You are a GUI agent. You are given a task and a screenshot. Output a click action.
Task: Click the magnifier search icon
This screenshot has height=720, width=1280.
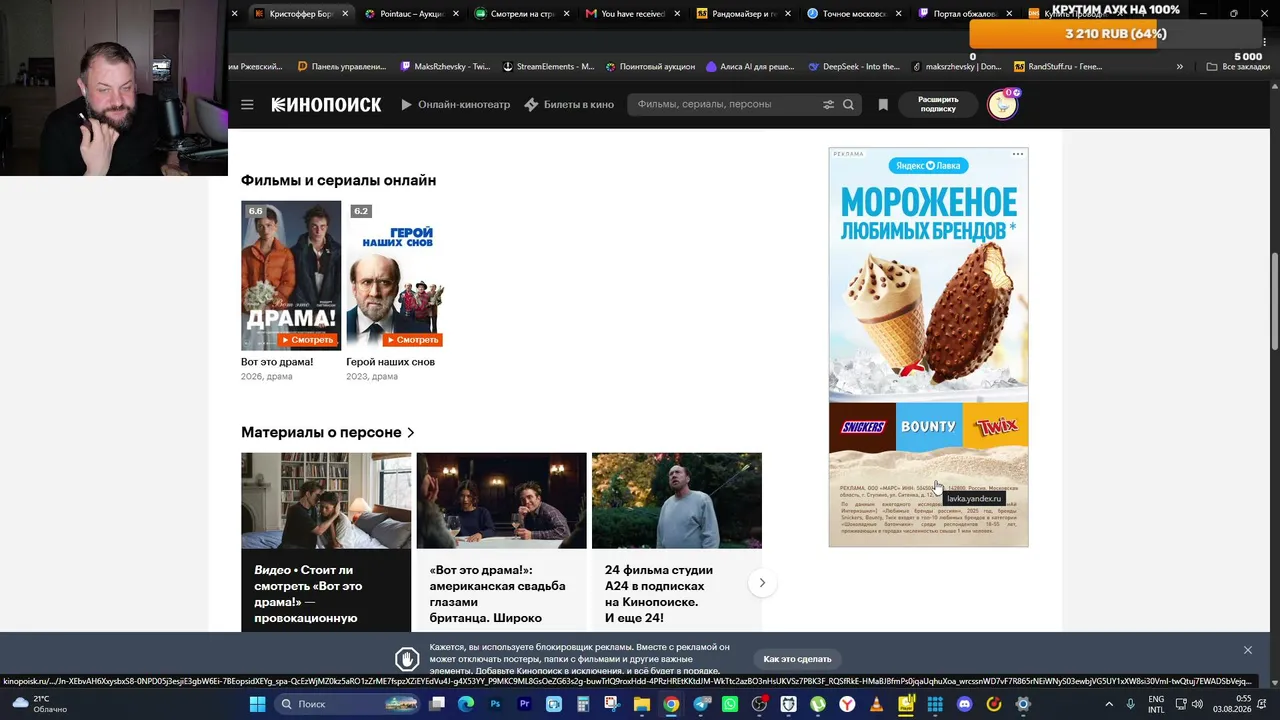coord(848,104)
